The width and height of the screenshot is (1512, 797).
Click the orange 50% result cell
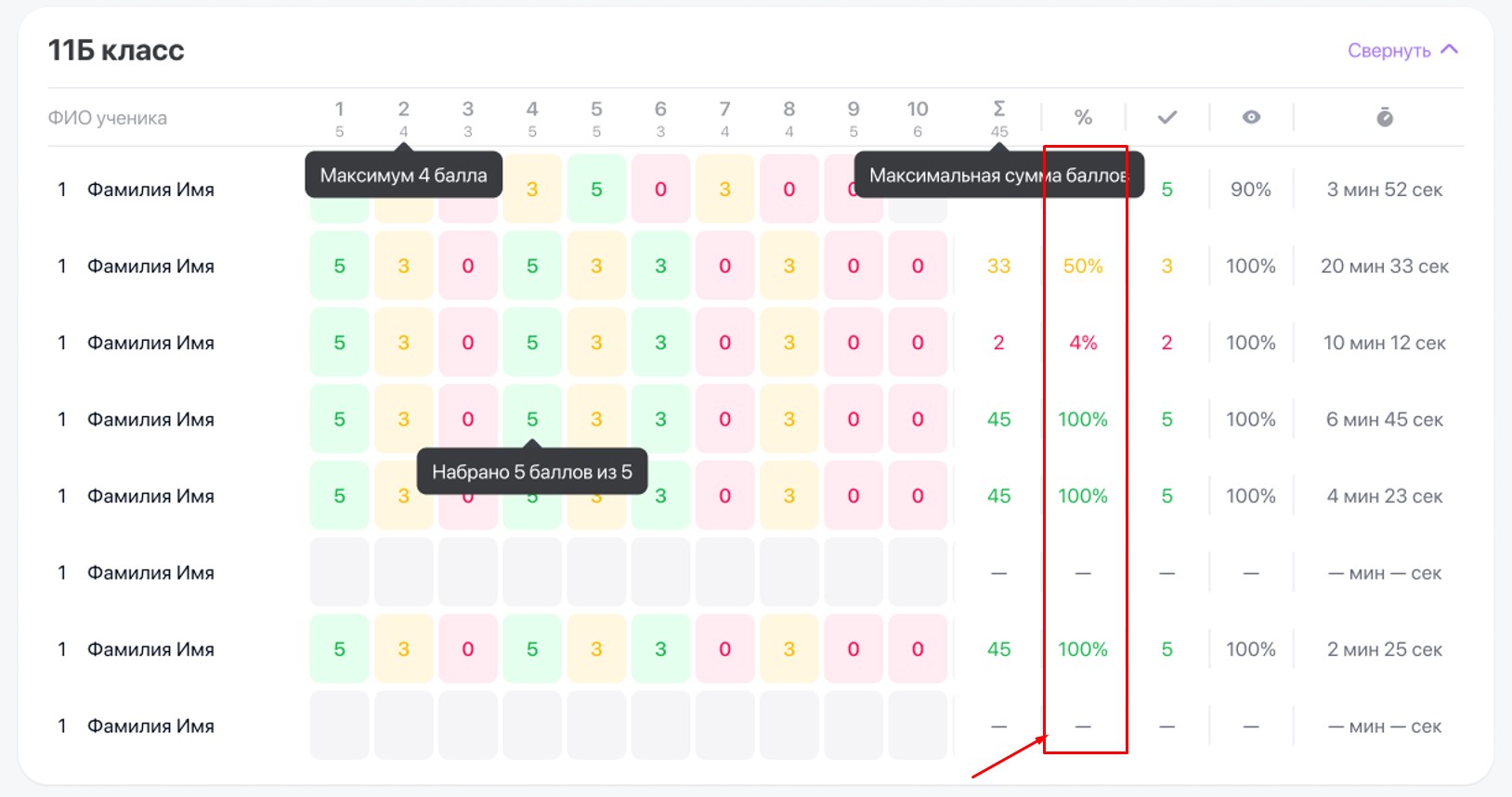[1083, 267]
